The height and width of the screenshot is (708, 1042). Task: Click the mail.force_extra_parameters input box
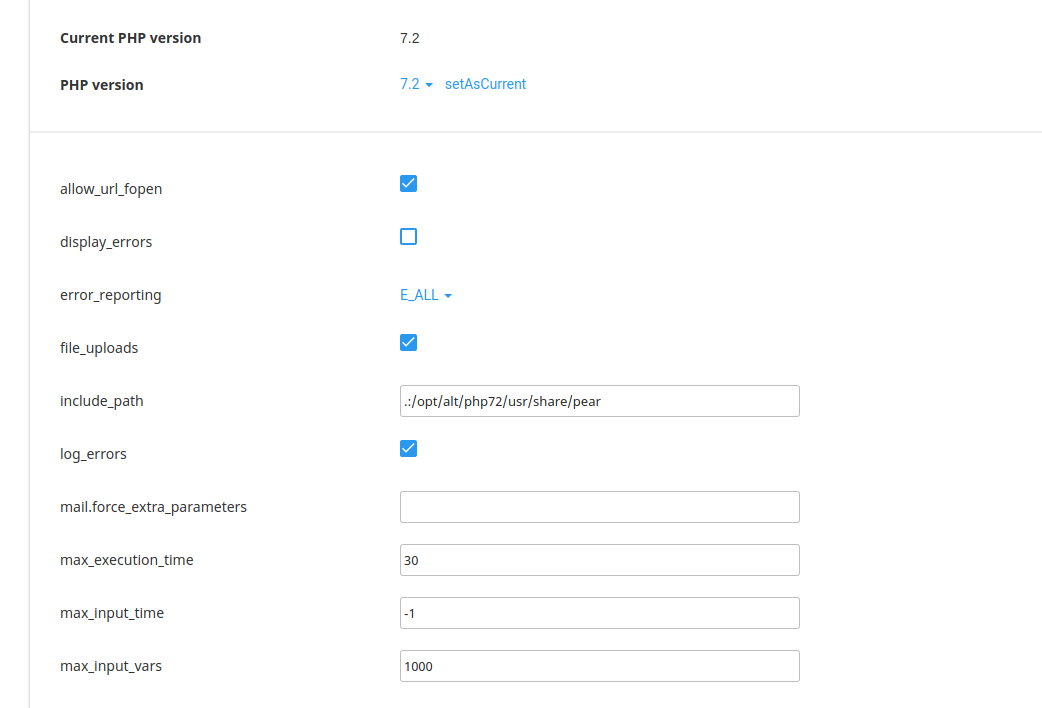point(600,507)
